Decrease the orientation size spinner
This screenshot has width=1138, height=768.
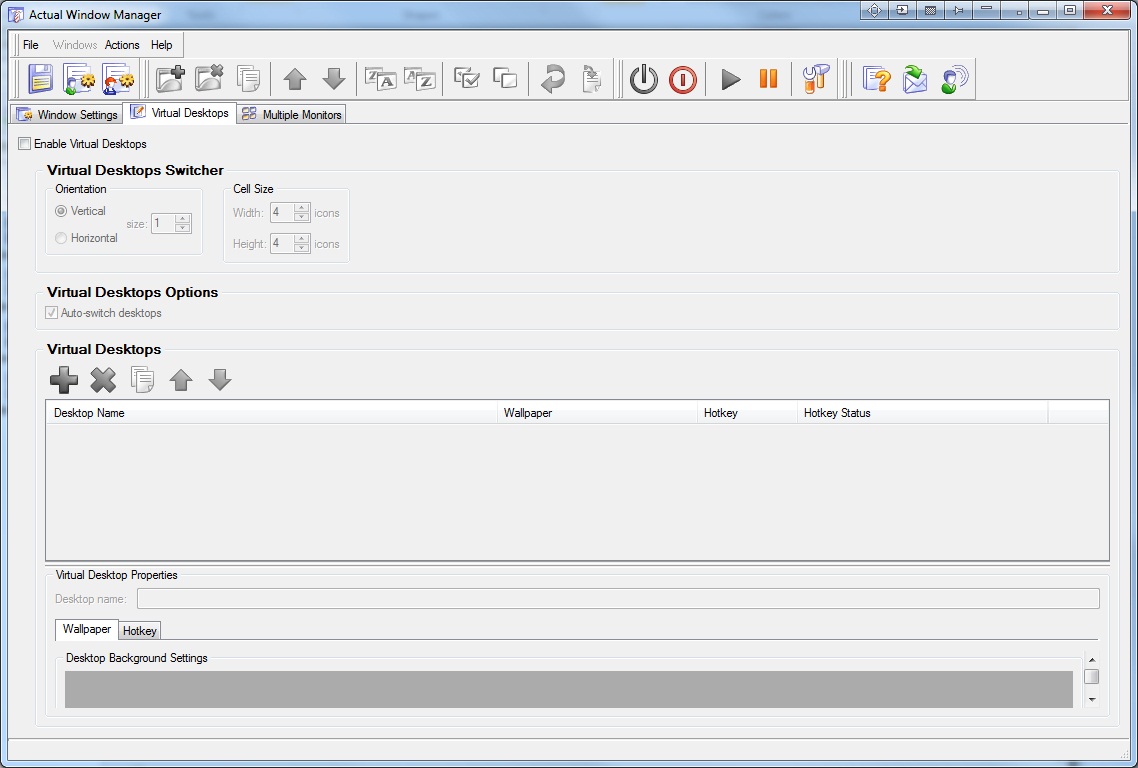183,228
